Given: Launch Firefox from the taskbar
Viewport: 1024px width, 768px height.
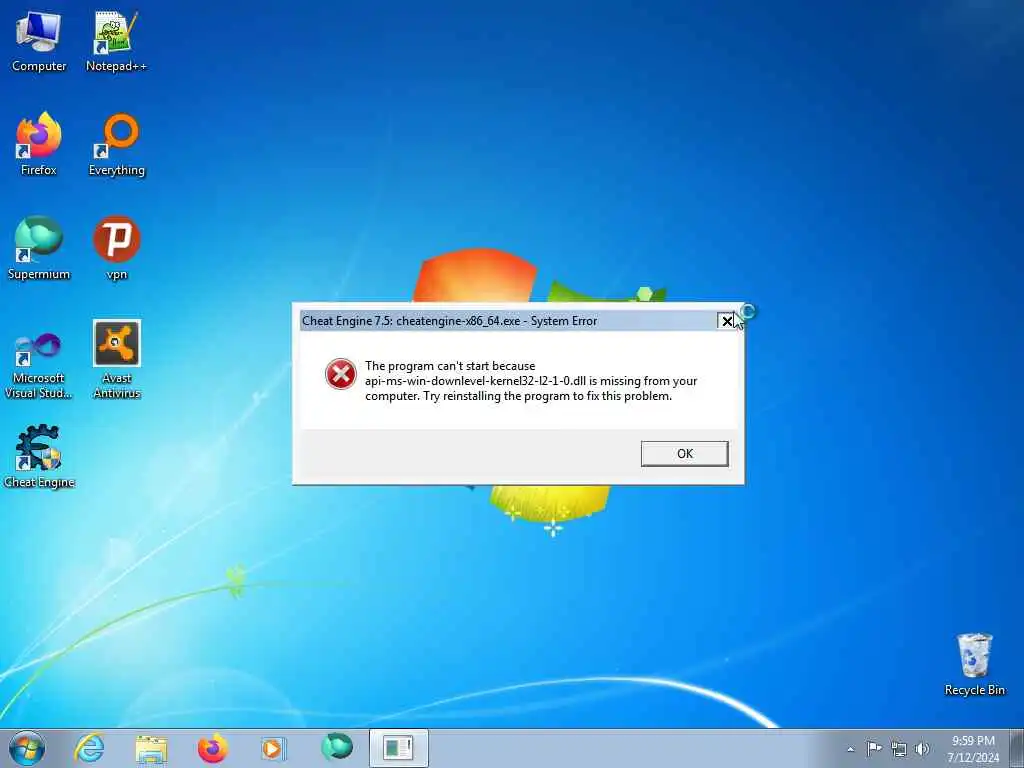Looking at the screenshot, I should pos(213,748).
